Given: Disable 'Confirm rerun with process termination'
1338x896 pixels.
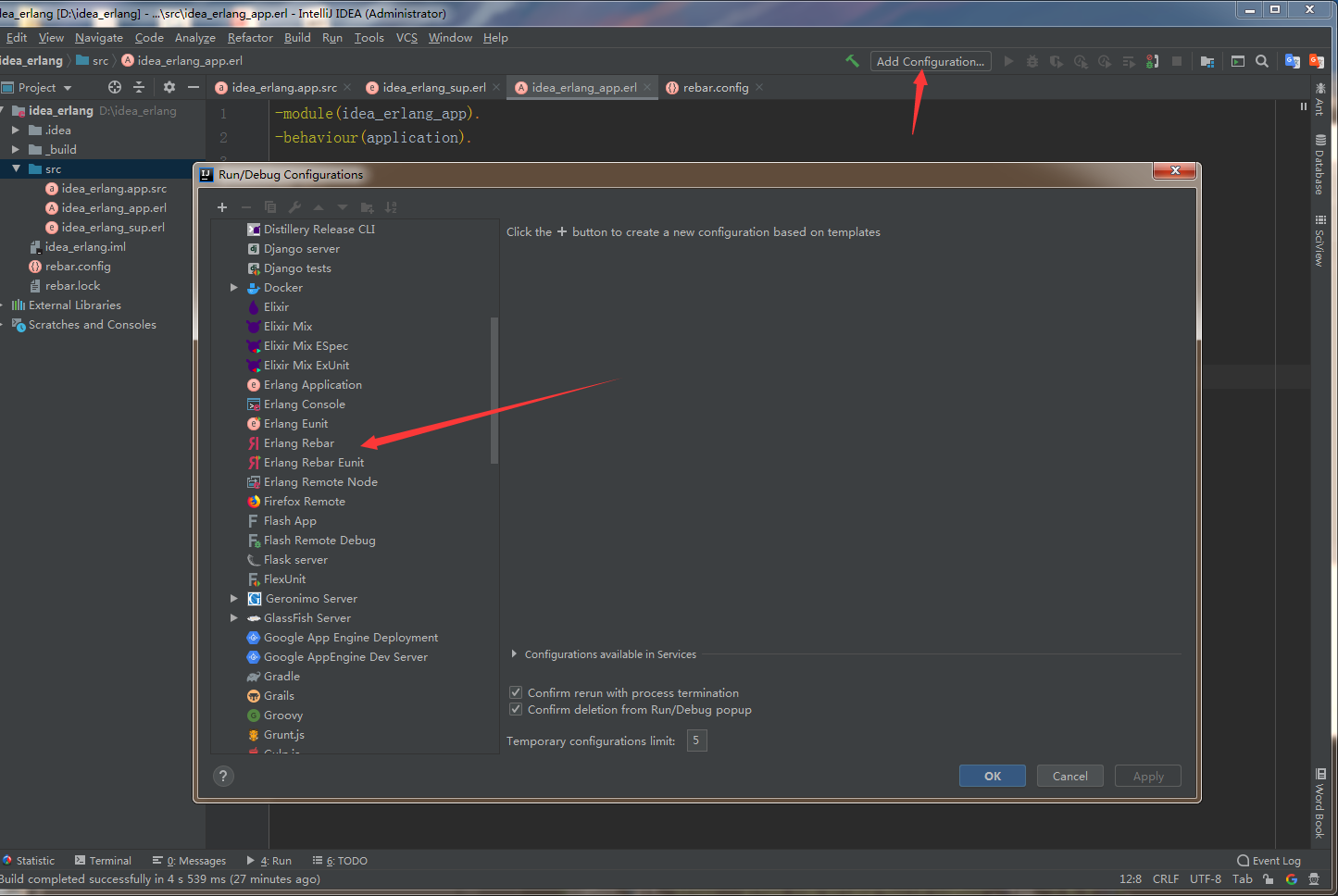Looking at the screenshot, I should (516, 692).
